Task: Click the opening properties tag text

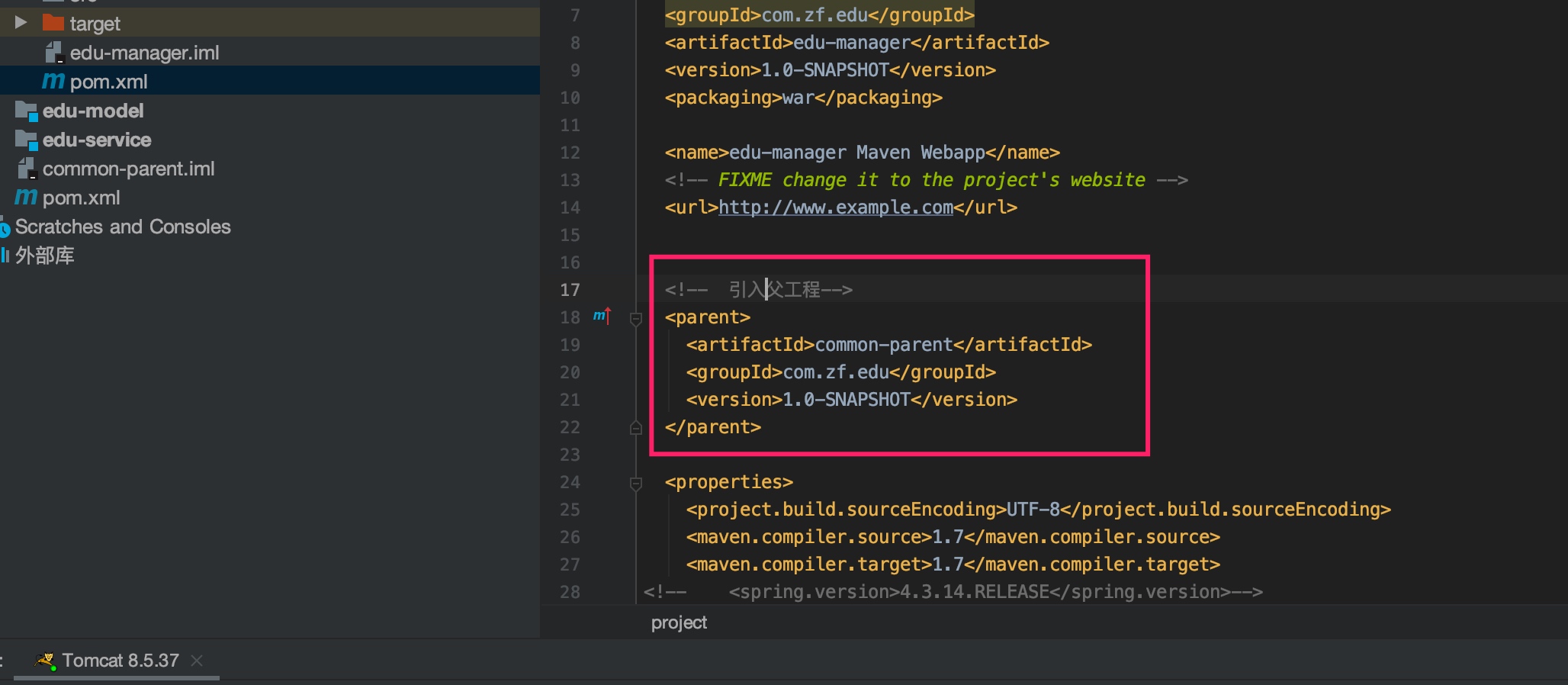Action: [x=729, y=482]
